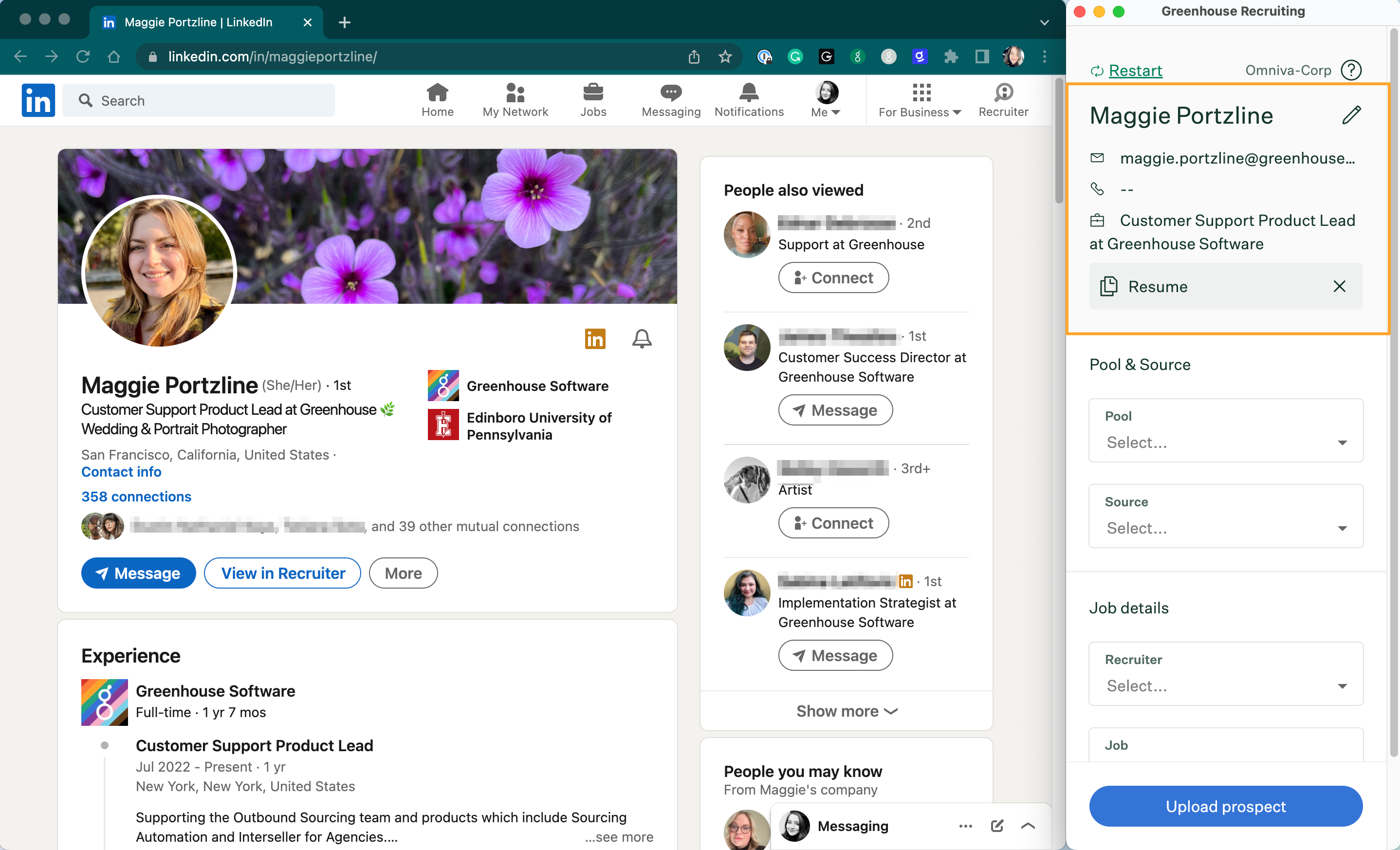Click browser home icon
The image size is (1400, 850).
point(113,56)
